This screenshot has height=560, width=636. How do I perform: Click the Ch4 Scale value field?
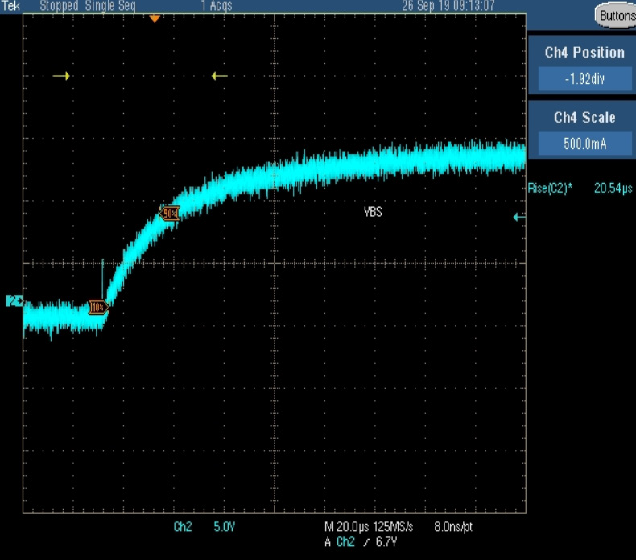click(x=581, y=144)
